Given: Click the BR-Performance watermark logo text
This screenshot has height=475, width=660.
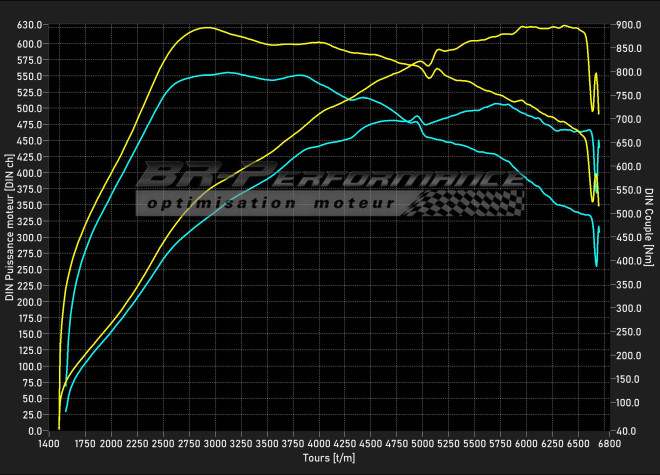Looking at the screenshot, I should coord(330,176).
